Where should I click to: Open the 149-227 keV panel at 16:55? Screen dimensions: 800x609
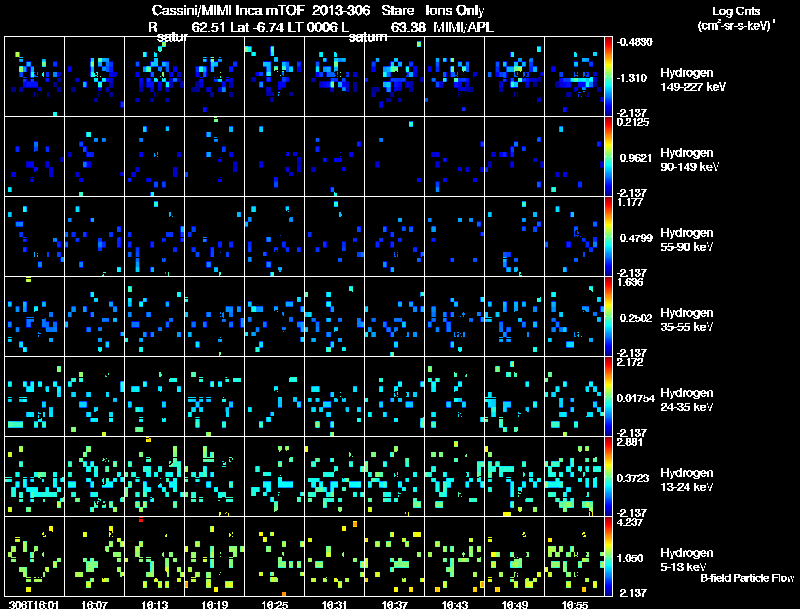574,77
